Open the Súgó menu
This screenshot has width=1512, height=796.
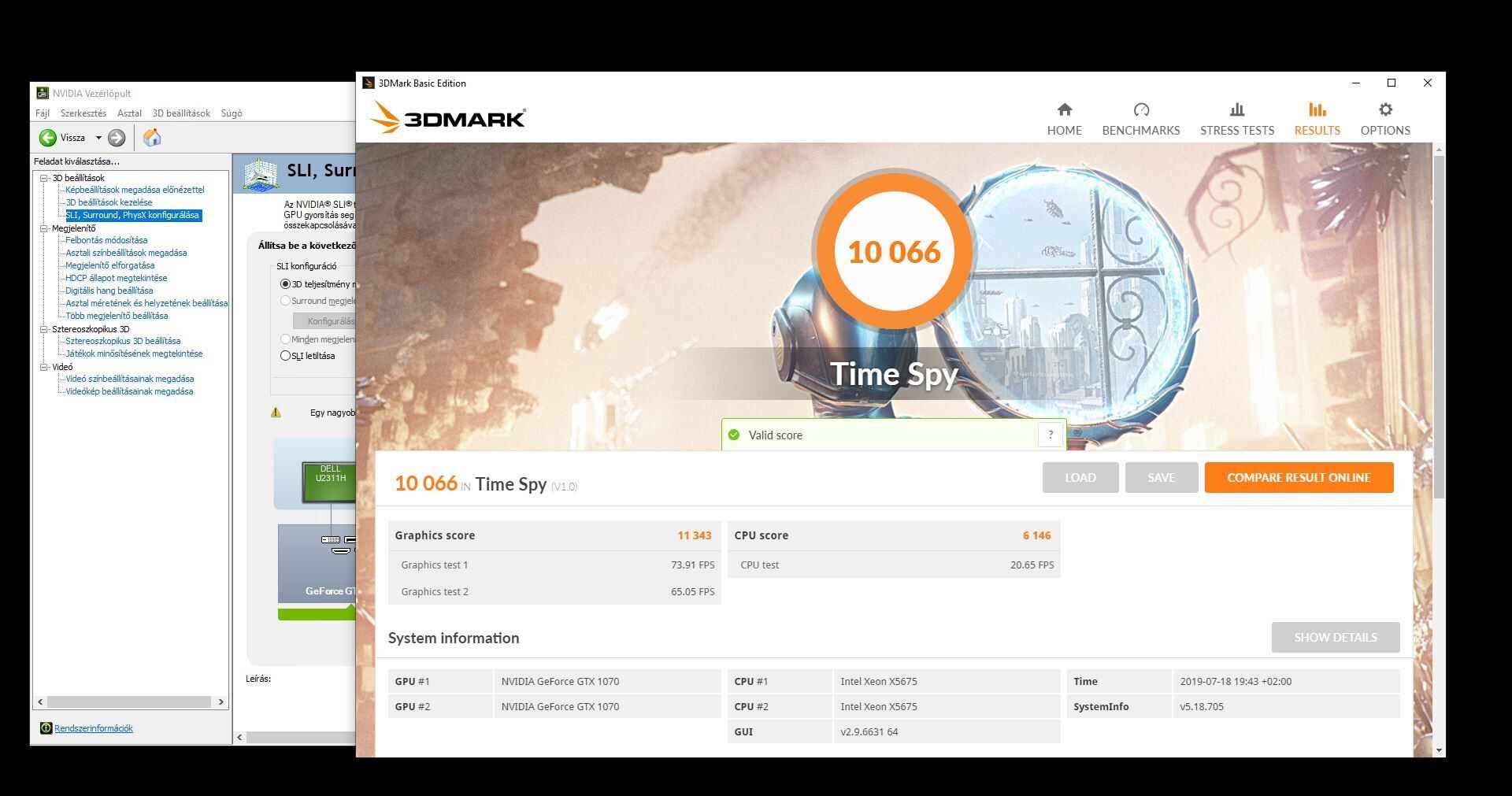(x=232, y=113)
